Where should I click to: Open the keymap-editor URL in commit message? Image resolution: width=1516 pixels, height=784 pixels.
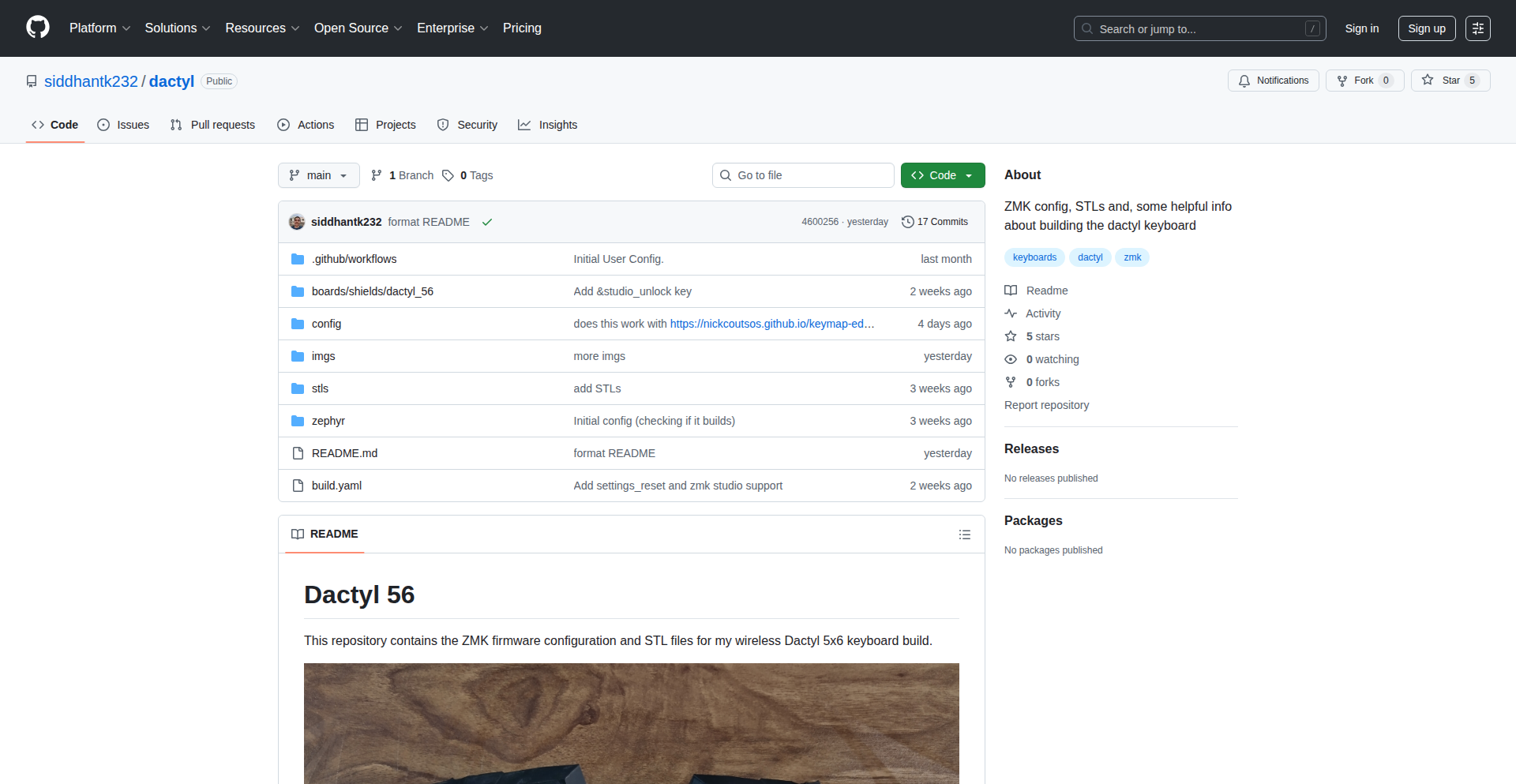[x=771, y=324]
